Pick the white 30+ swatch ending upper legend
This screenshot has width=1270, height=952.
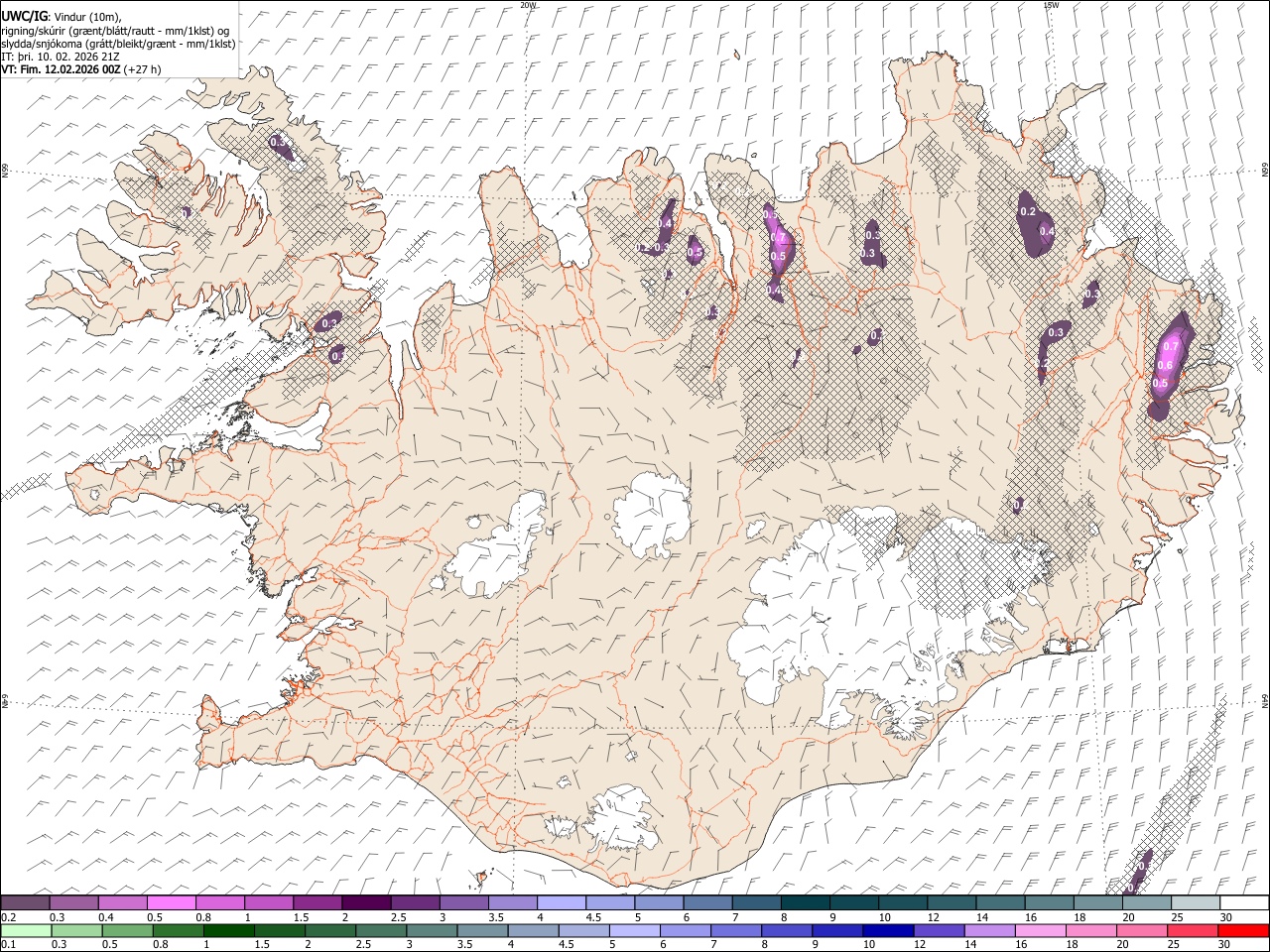pyautogui.click(x=1243, y=902)
